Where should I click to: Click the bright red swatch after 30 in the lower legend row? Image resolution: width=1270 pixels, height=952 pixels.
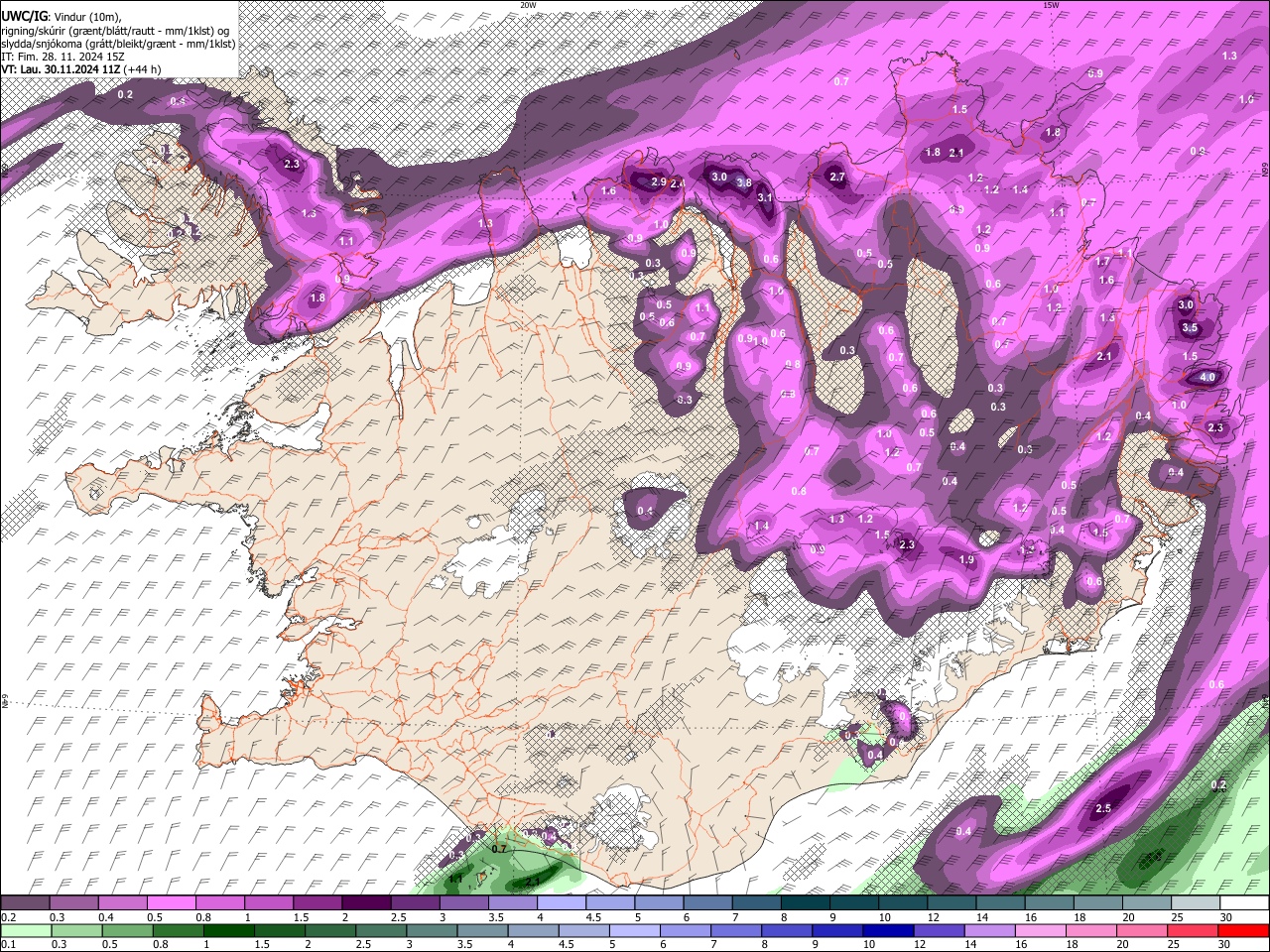click(1245, 931)
